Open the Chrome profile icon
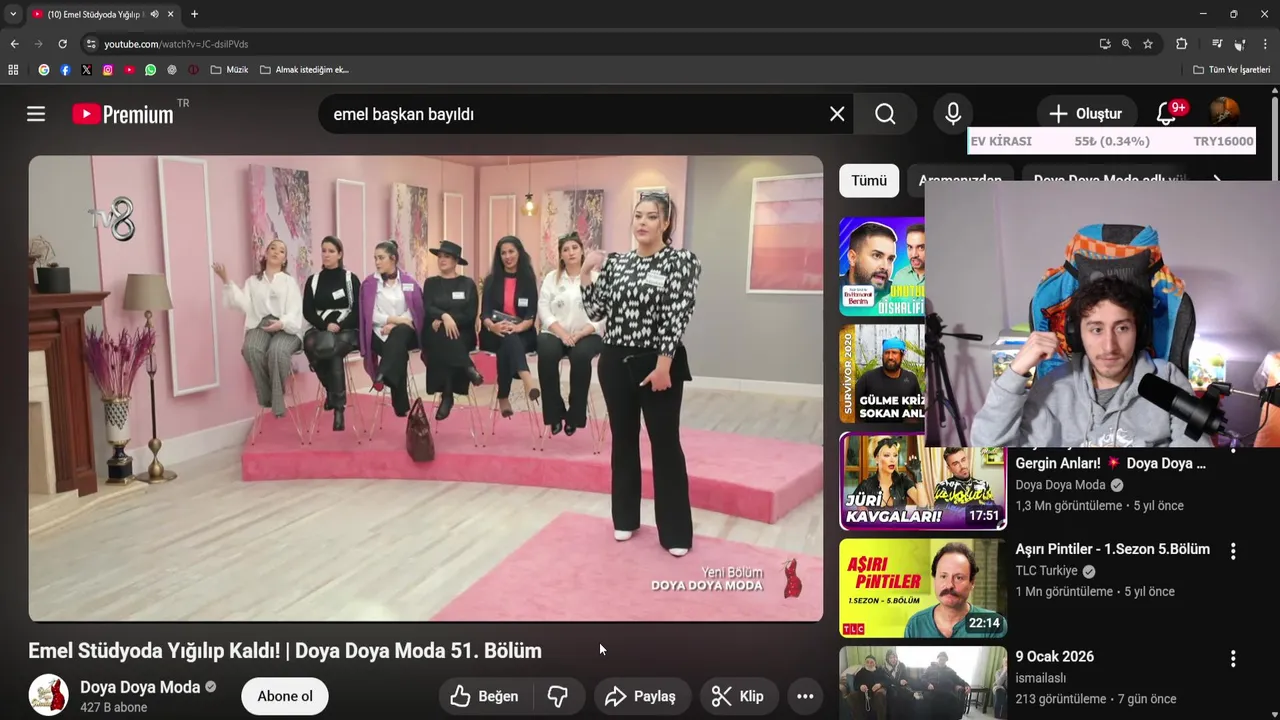Screen dimensions: 1280x720 pos(1240,44)
